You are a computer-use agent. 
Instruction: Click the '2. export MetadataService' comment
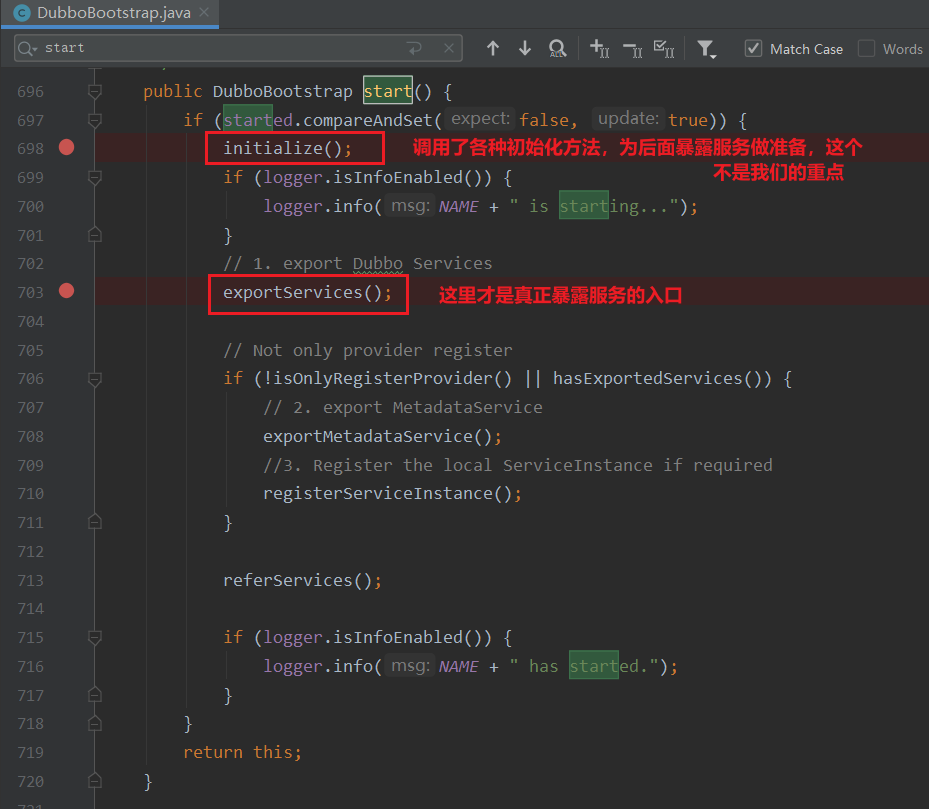click(x=403, y=407)
